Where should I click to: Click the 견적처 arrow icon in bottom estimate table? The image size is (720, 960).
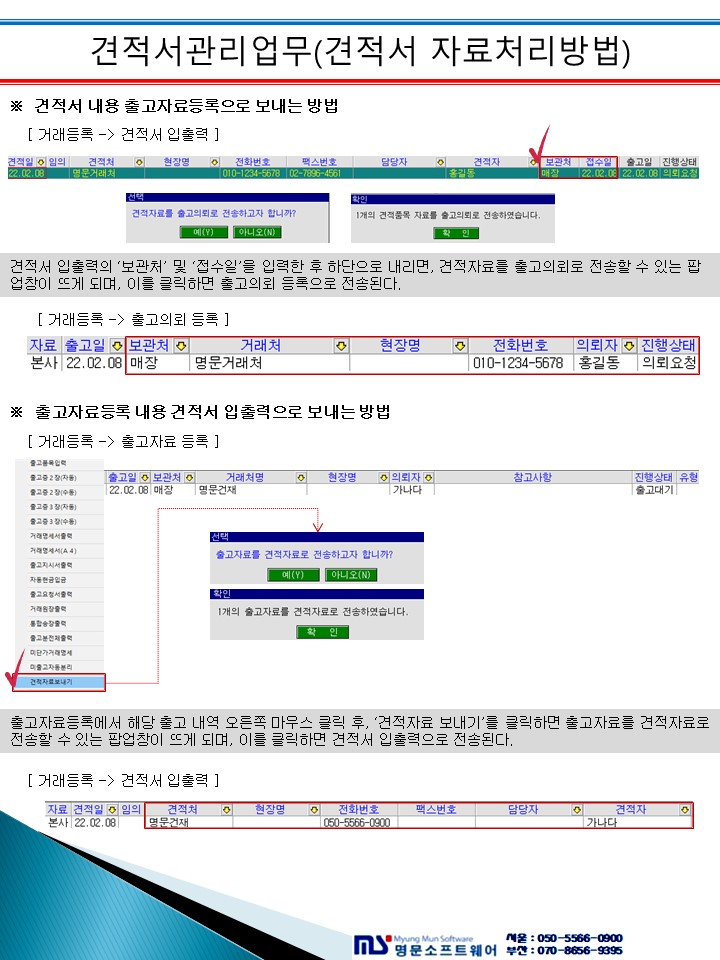pyautogui.click(x=227, y=809)
